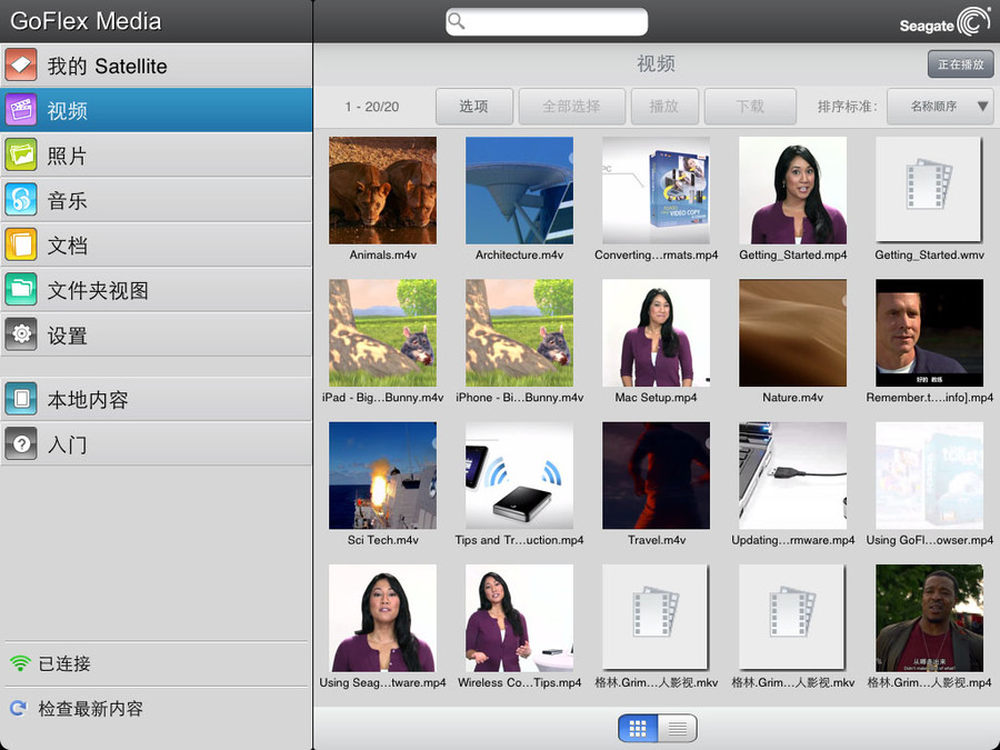Open the Sci Tech.m4v video thumbnail

(x=383, y=475)
